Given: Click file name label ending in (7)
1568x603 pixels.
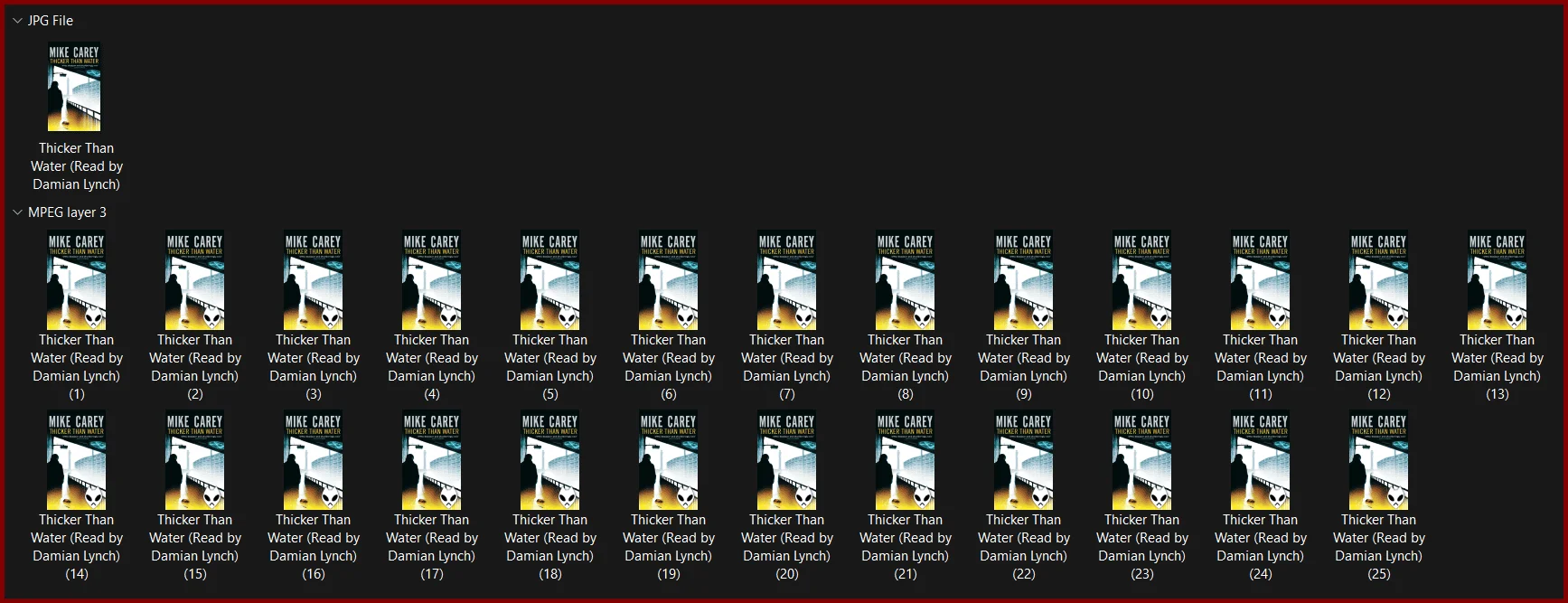Looking at the screenshot, I should pos(787,367).
